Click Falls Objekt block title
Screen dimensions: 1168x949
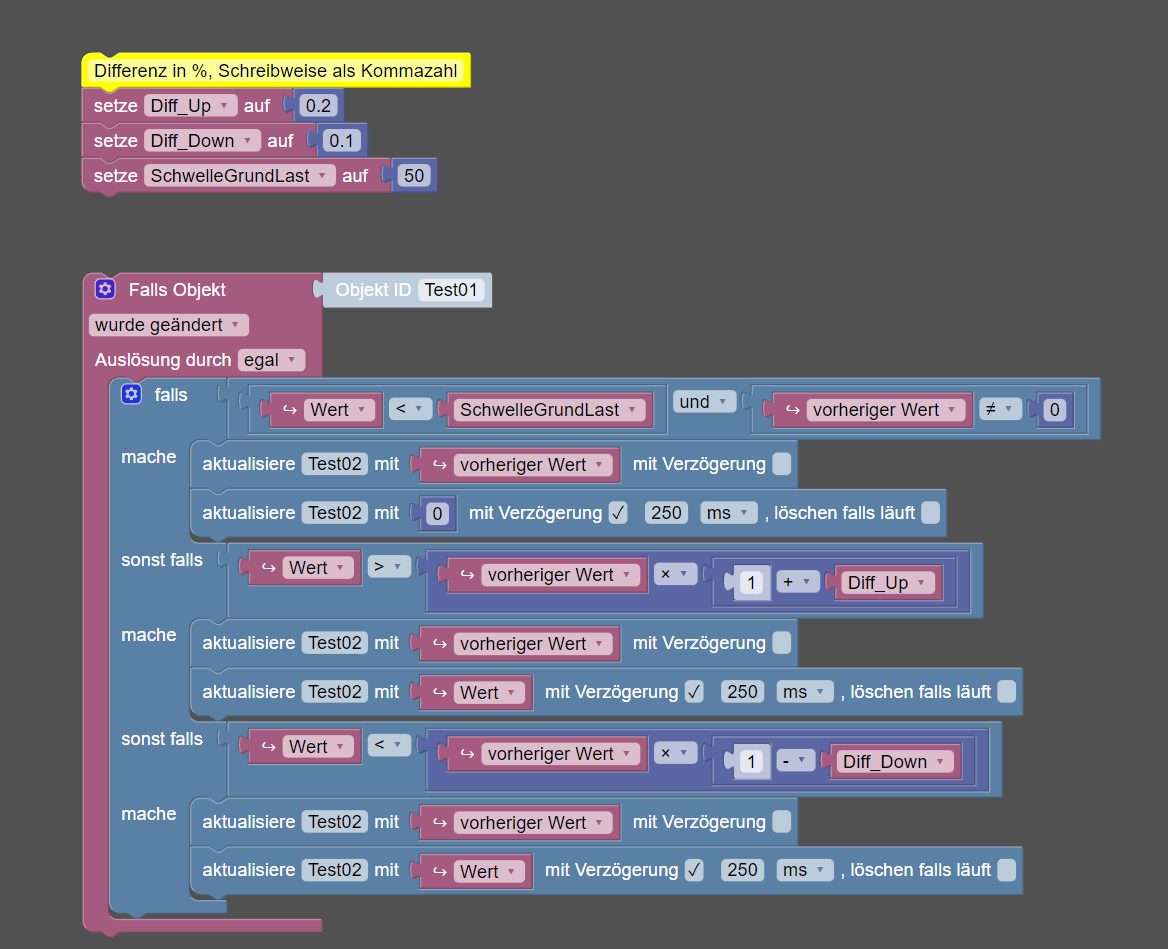(x=177, y=290)
